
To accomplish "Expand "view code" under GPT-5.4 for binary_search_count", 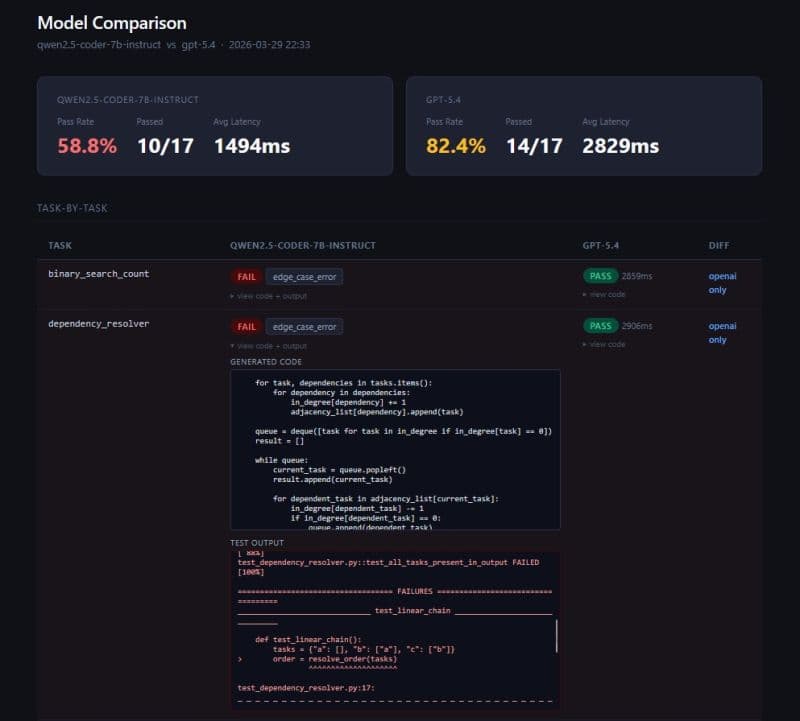I will [605, 293].
